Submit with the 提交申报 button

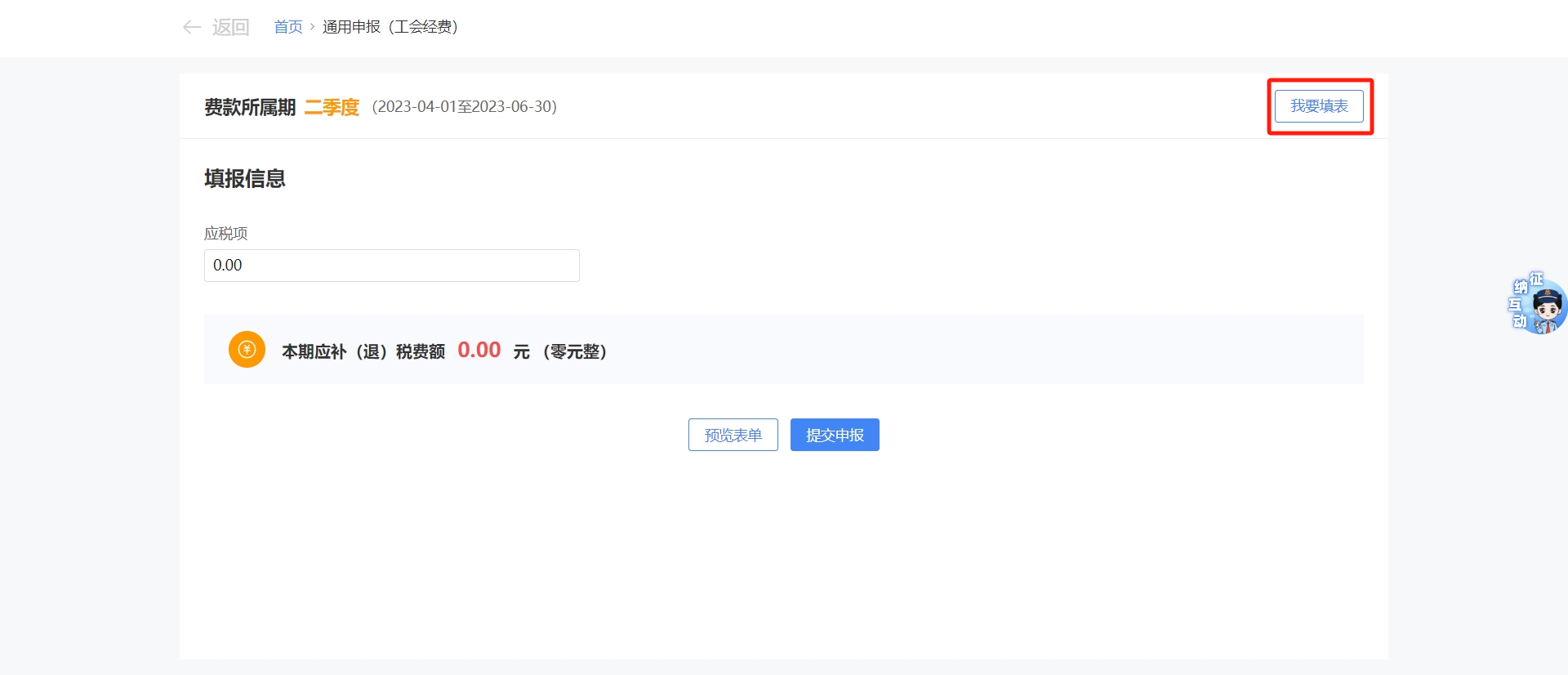point(834,435)
